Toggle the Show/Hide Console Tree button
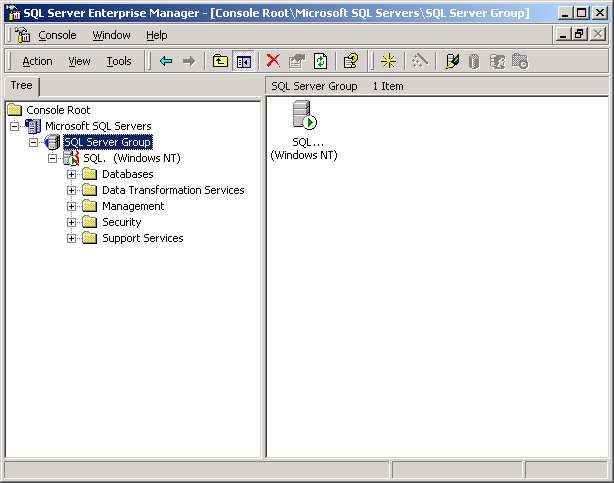Viewport: 614px width, 483px height. (x=243, y=61)
